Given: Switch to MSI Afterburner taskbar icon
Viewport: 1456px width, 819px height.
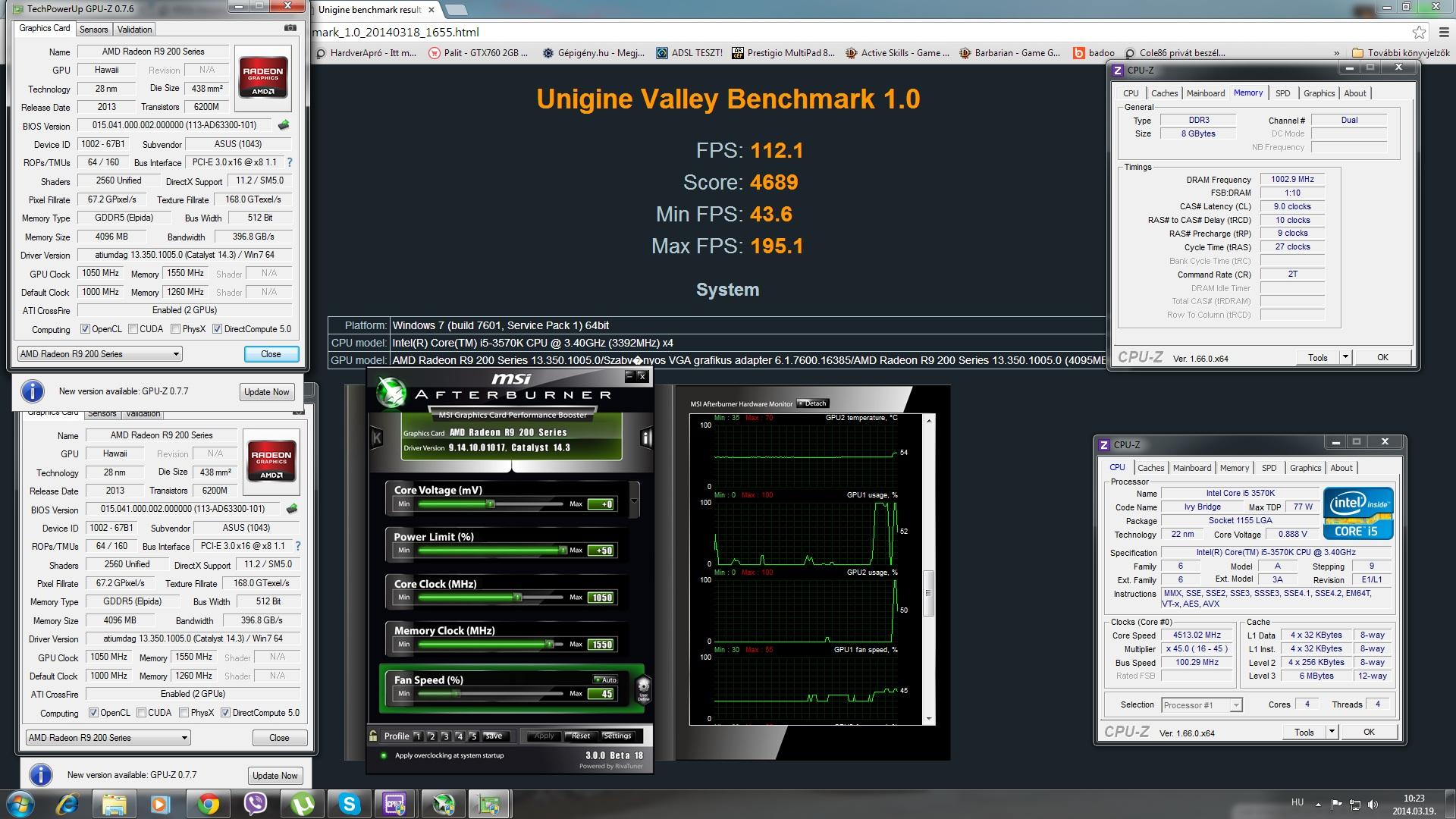Looking at the screenshot, I should tap(443, 804).
